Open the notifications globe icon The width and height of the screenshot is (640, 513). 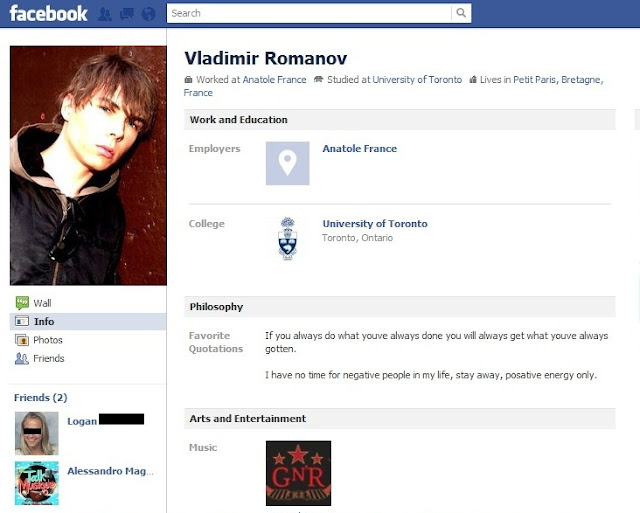149,14
